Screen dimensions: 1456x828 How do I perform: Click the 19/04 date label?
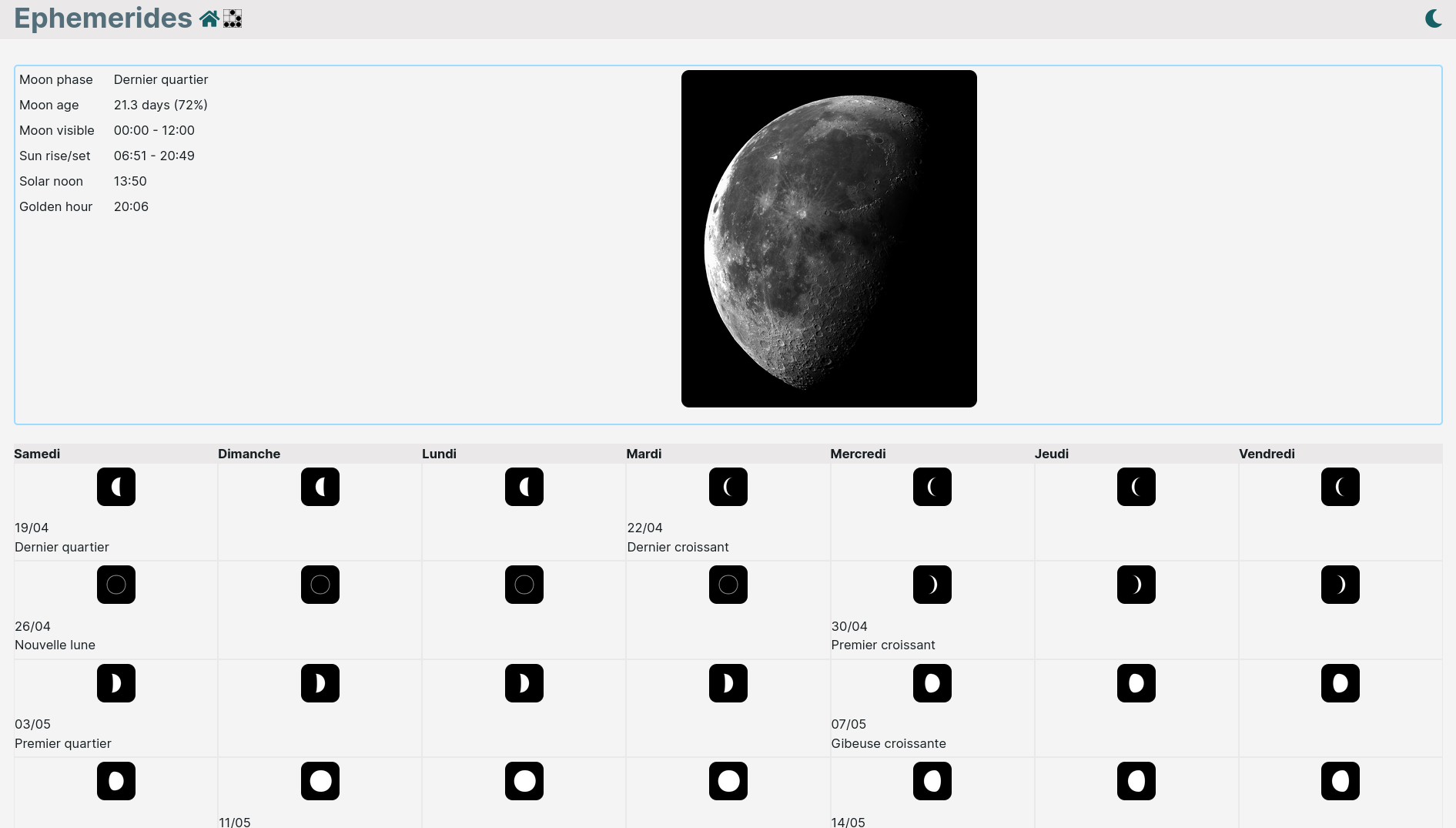(x=32, y=528)
